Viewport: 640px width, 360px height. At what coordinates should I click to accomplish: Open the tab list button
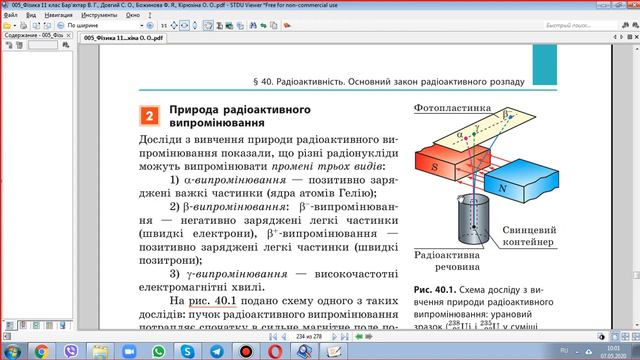629,37
